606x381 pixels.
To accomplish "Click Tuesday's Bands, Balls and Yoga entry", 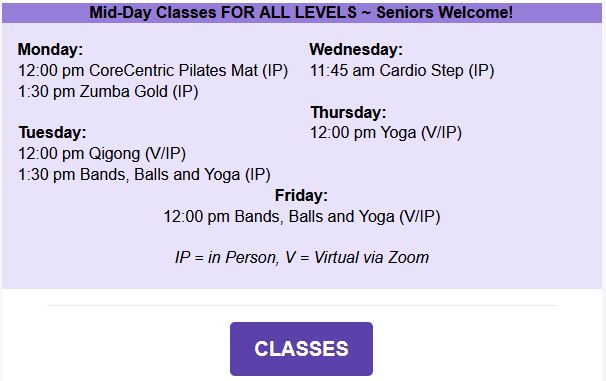I will pos(144,175).
